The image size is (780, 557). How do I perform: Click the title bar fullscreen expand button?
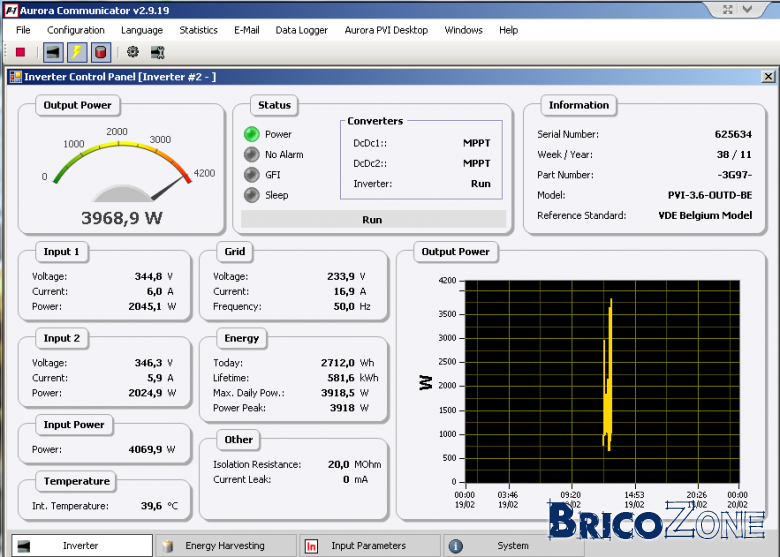tap(728, 9)
